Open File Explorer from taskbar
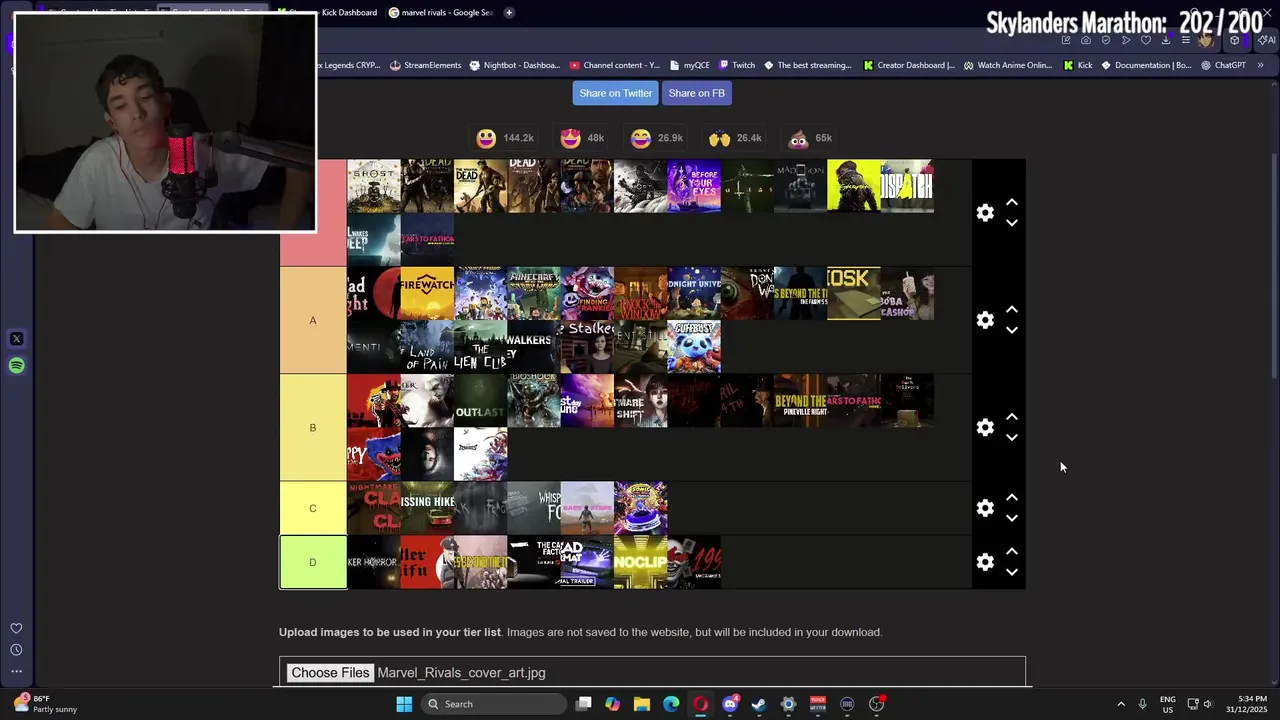1280x720 pixels. [x=642, y=704]
